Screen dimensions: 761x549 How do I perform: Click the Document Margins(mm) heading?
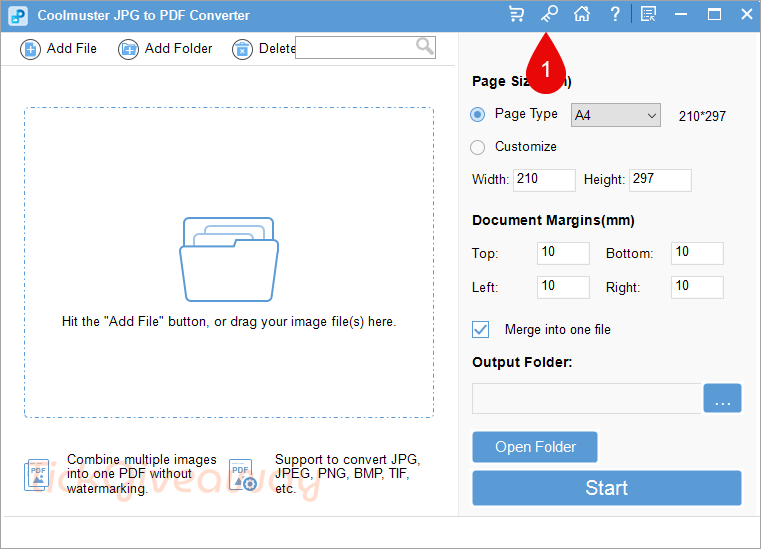(553, 220)
